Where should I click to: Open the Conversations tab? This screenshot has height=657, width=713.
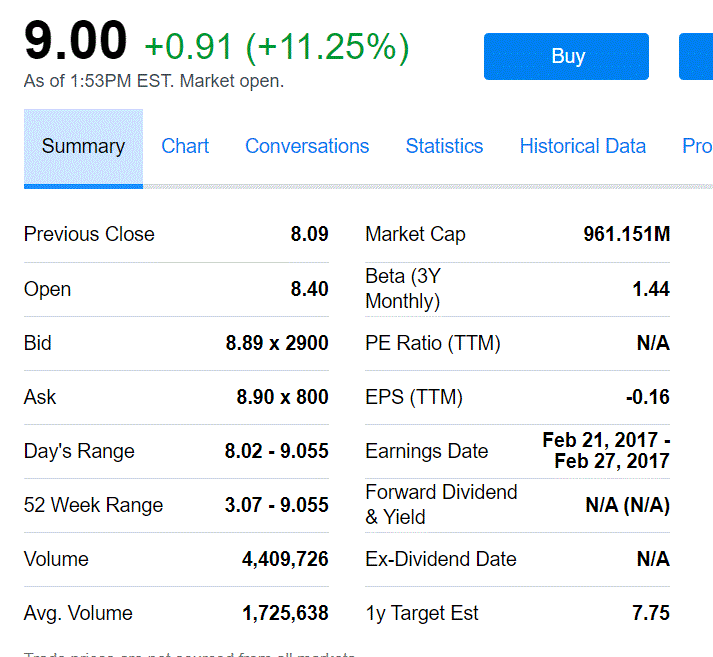tap(307, 147)
